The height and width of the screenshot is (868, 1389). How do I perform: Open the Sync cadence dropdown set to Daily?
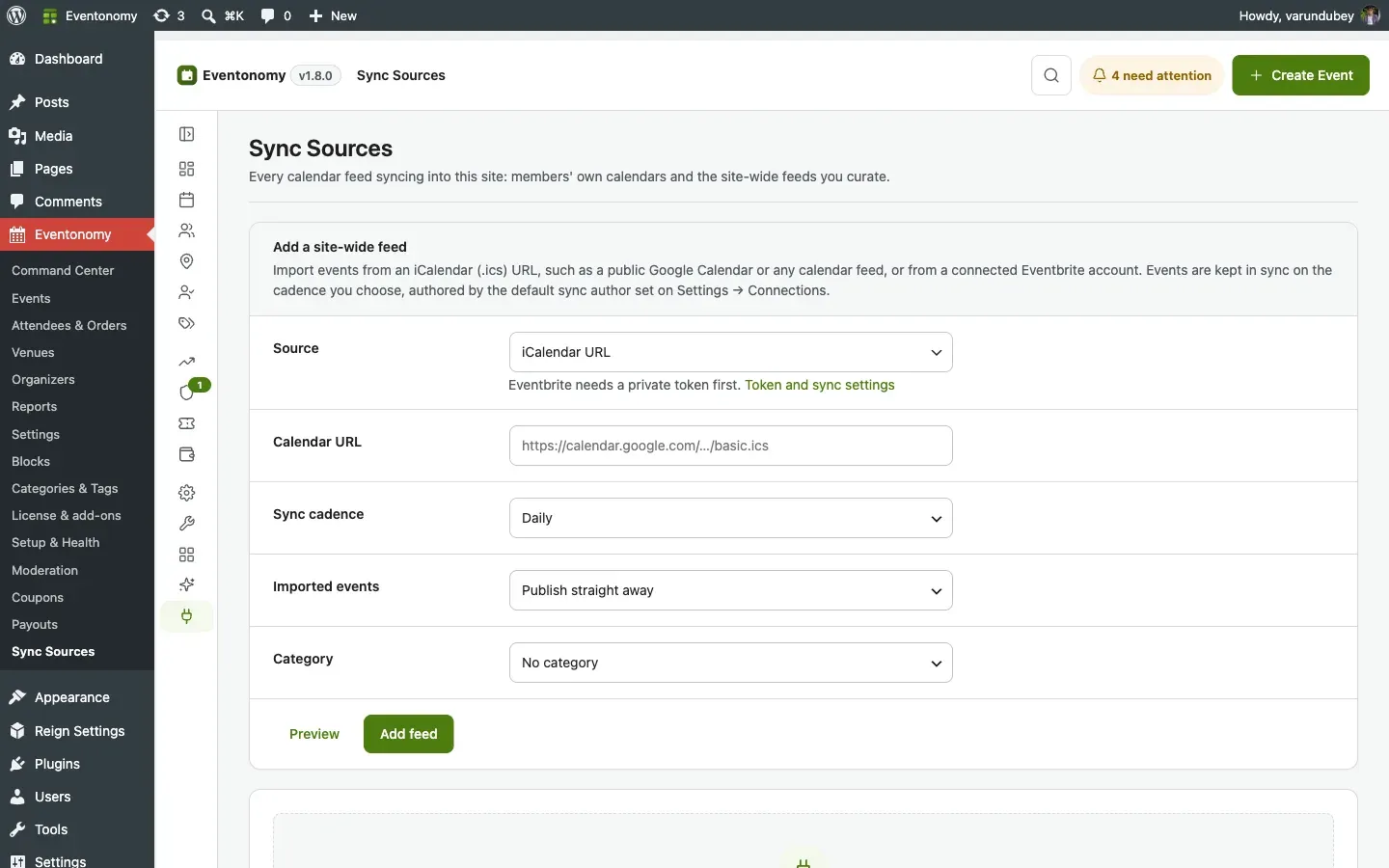tap(731, 518)
